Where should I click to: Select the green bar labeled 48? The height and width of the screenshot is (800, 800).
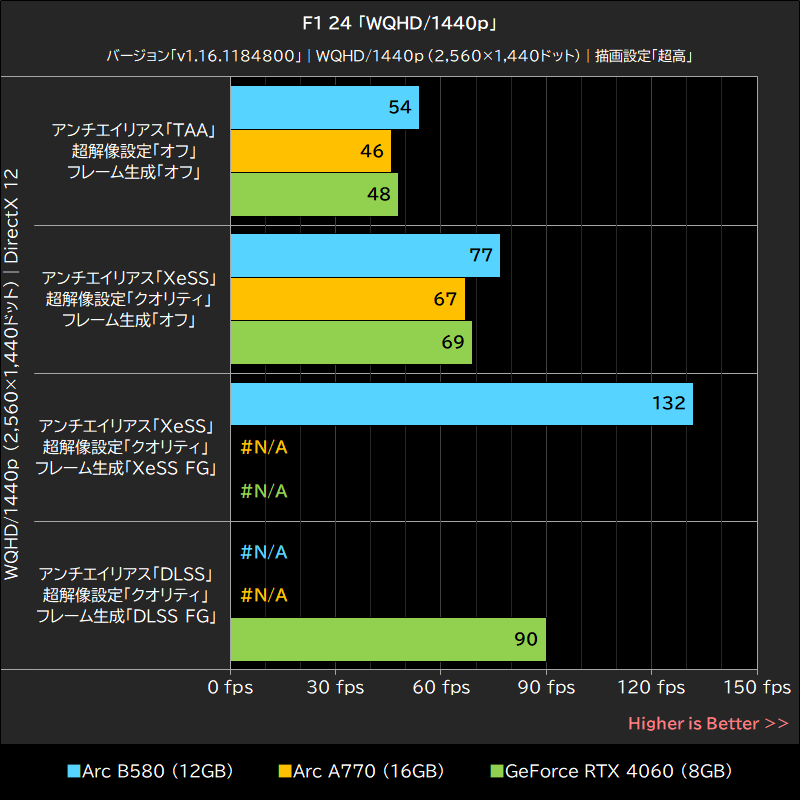pyautogui.click(x=314, y=194)
